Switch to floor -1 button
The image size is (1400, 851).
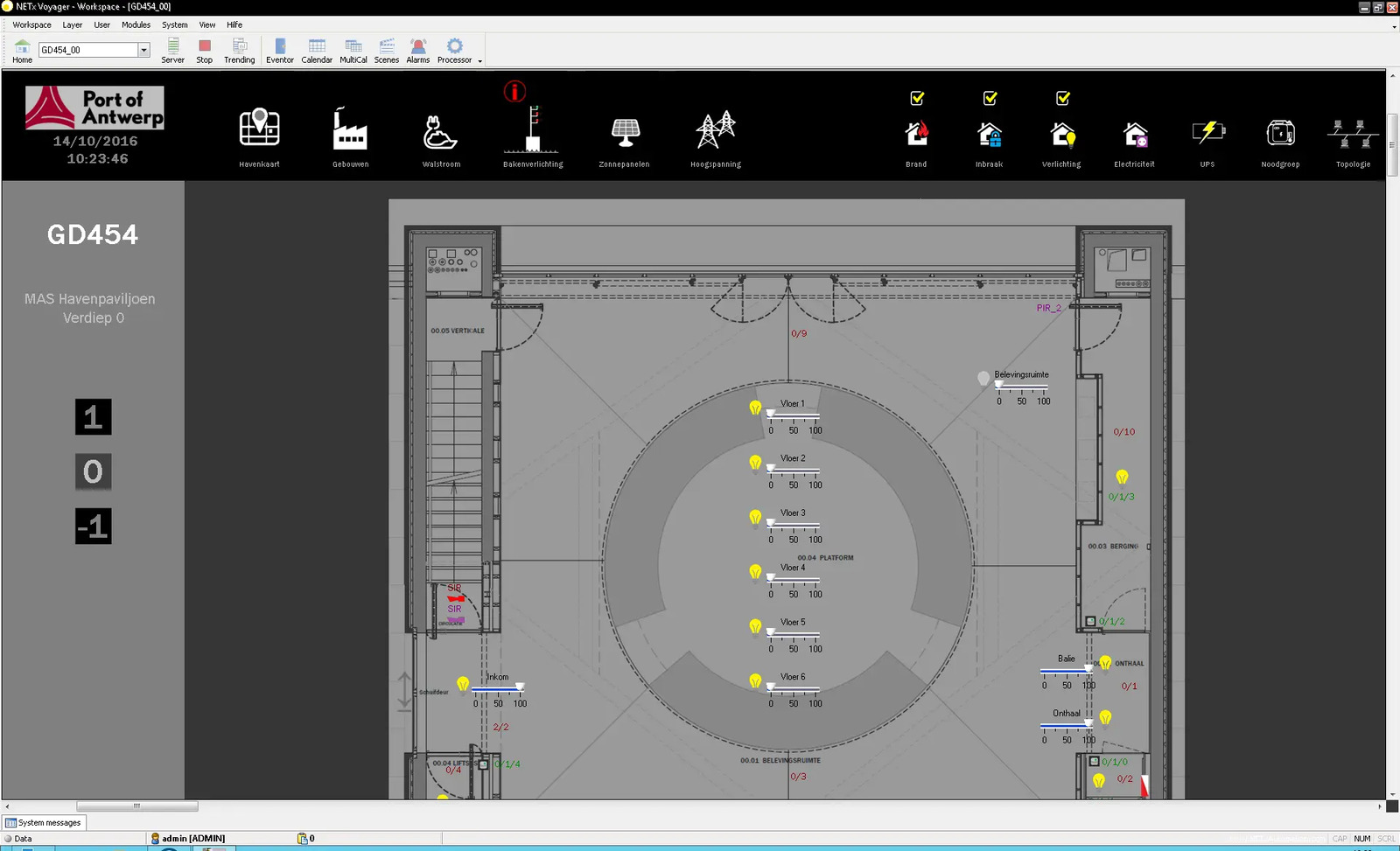pos(93,527)
